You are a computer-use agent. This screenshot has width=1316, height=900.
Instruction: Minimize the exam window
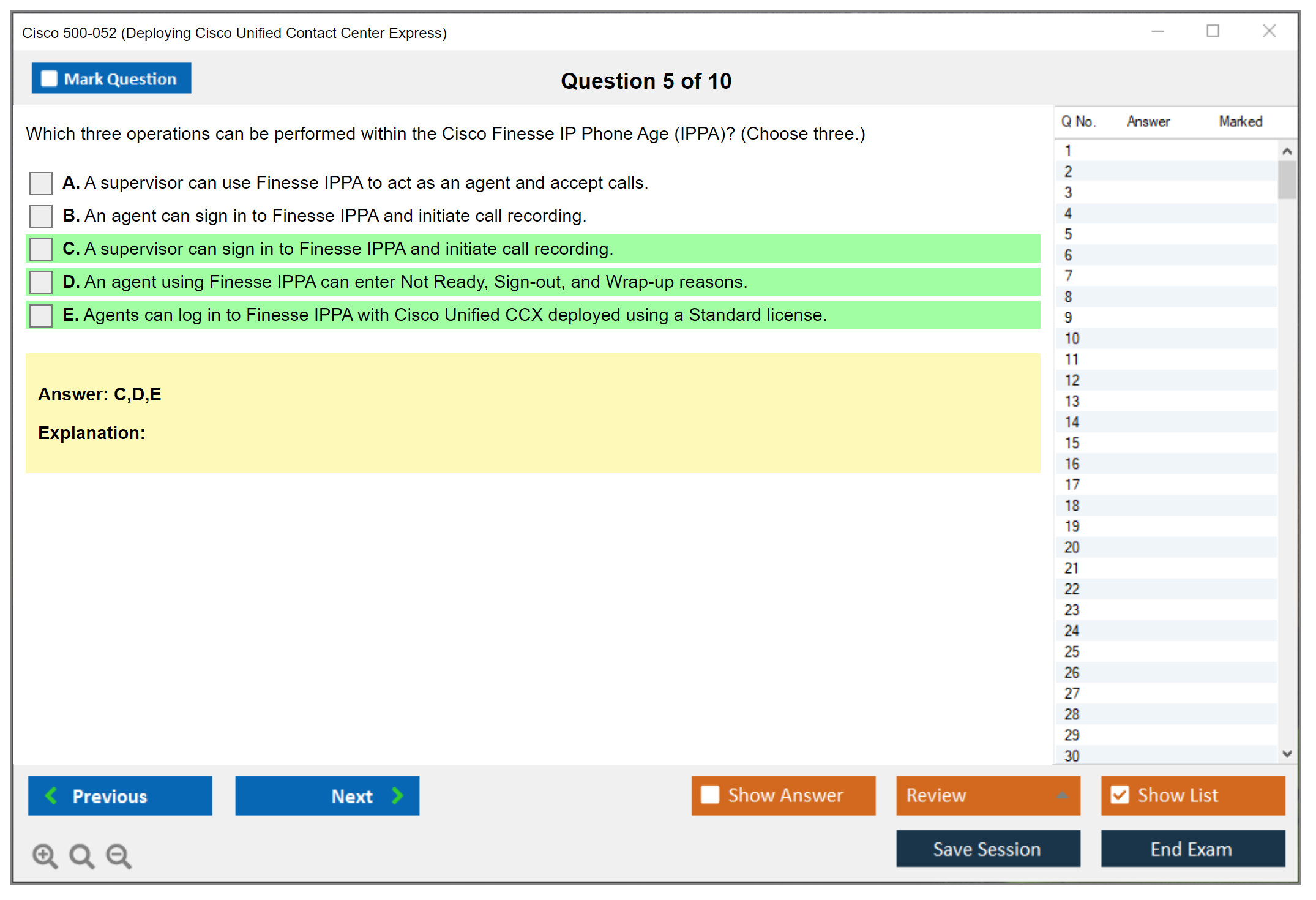1157,31
